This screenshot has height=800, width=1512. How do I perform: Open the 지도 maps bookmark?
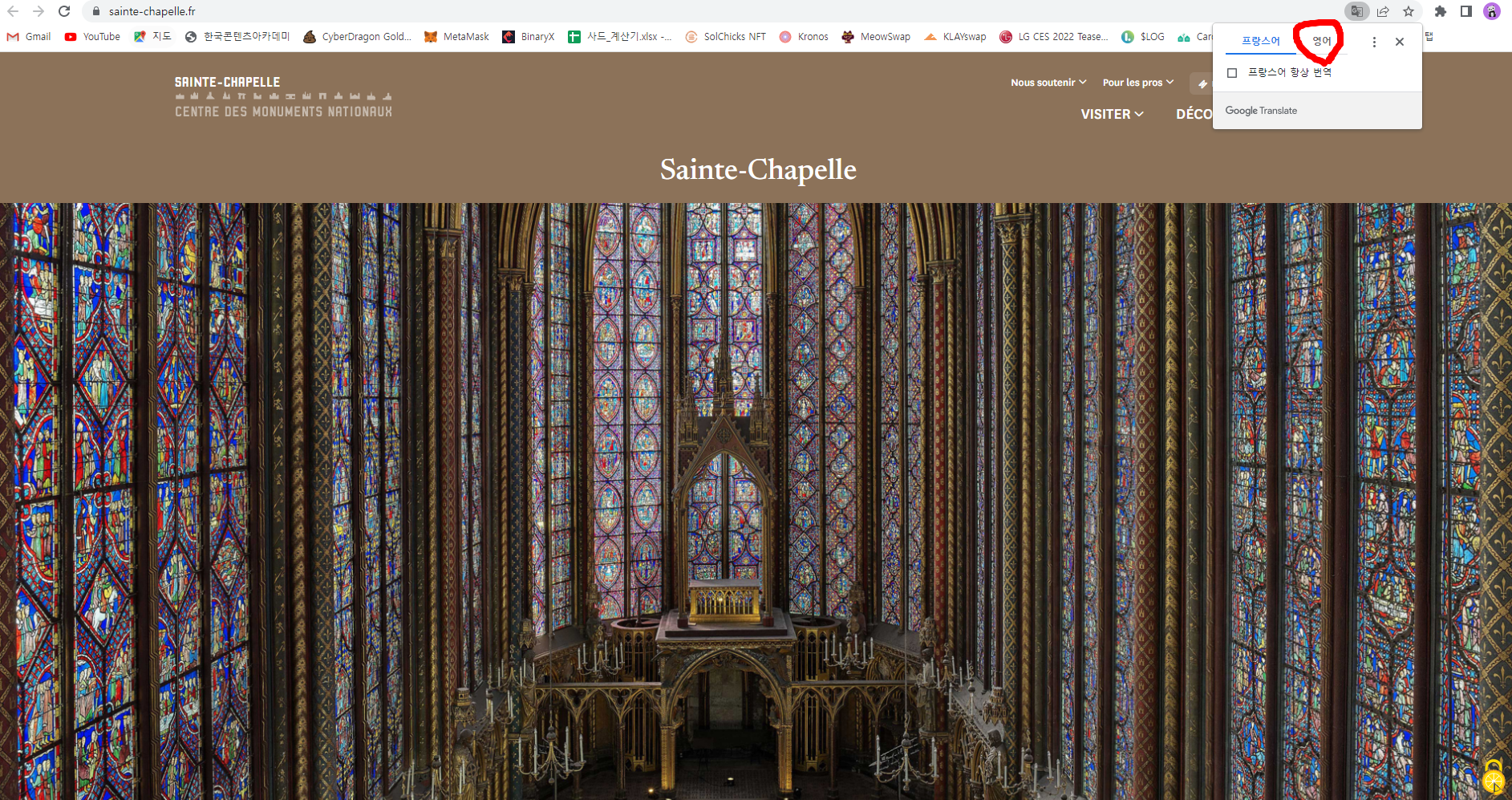152,37
